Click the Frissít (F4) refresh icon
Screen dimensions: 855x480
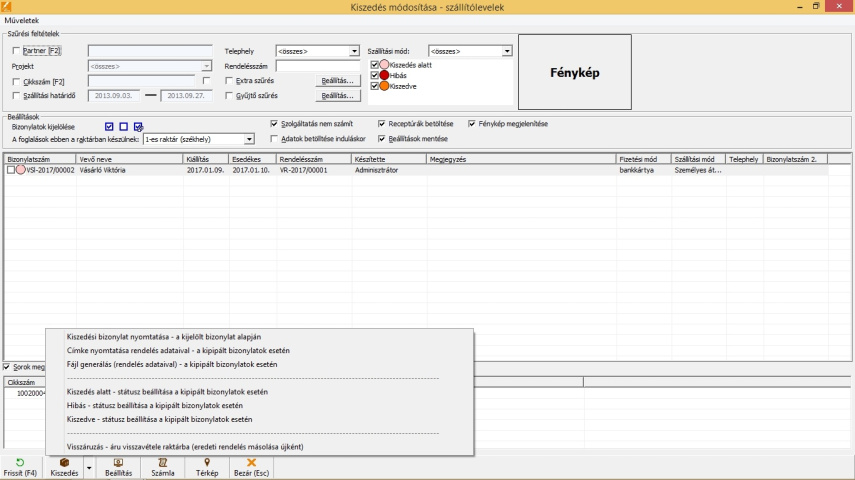(x=20, y=462)
